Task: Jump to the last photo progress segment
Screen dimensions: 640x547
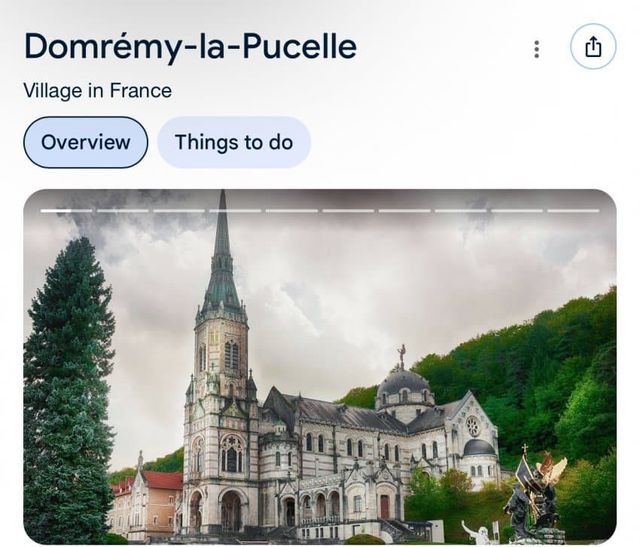Action: [x=574, y=211]
